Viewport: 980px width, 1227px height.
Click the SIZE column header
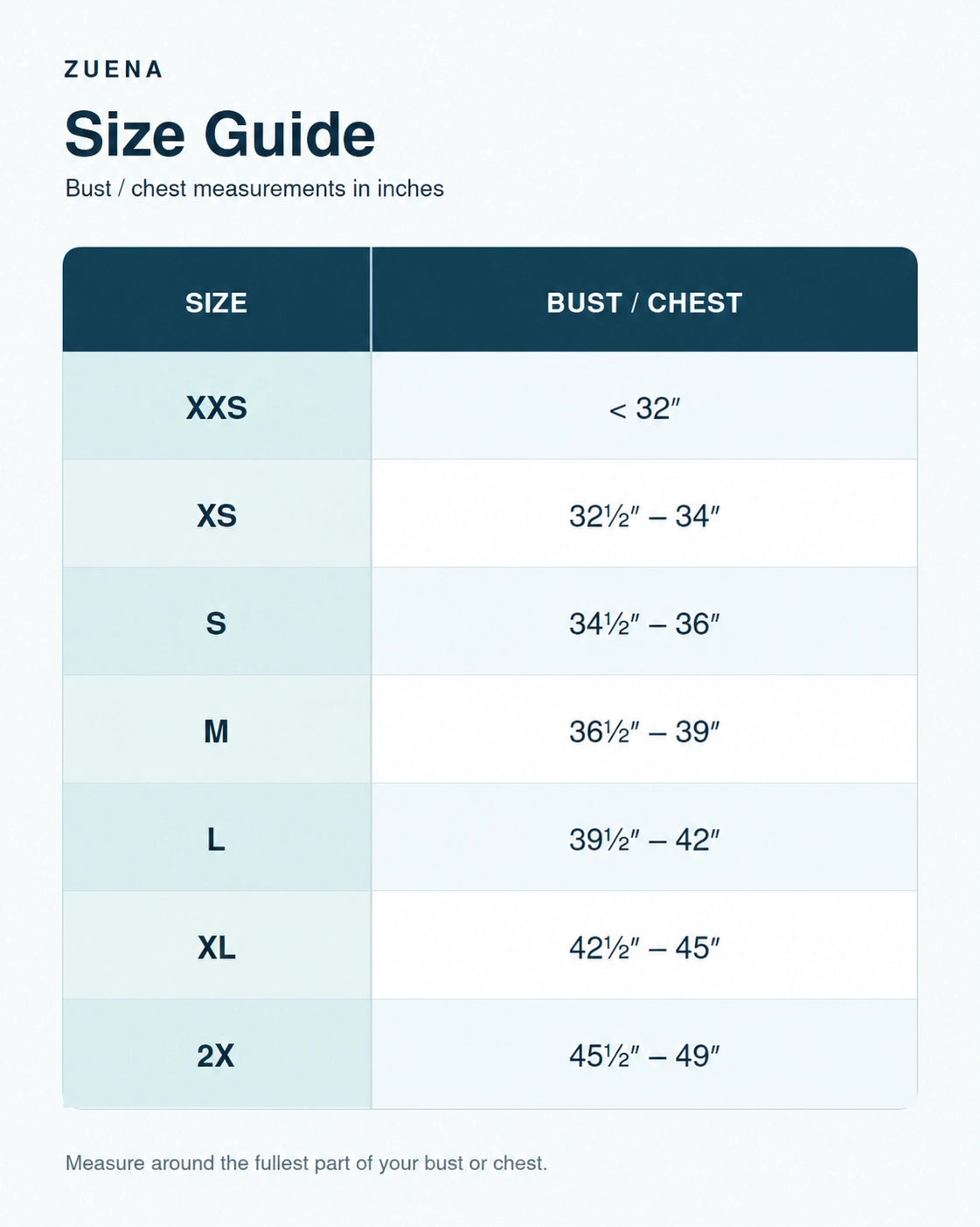tap(217, 300)
